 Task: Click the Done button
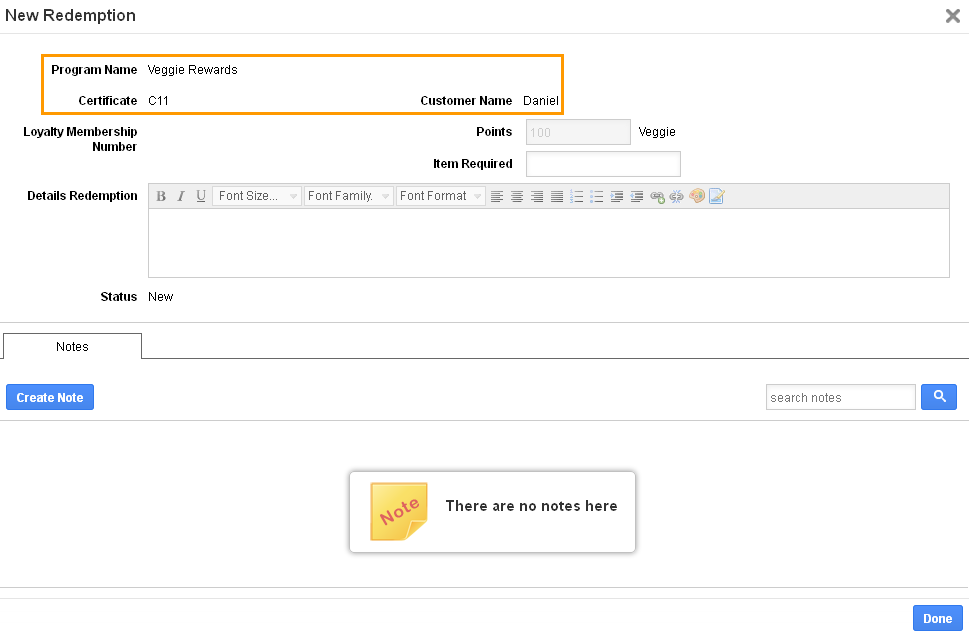pos(937,618)
